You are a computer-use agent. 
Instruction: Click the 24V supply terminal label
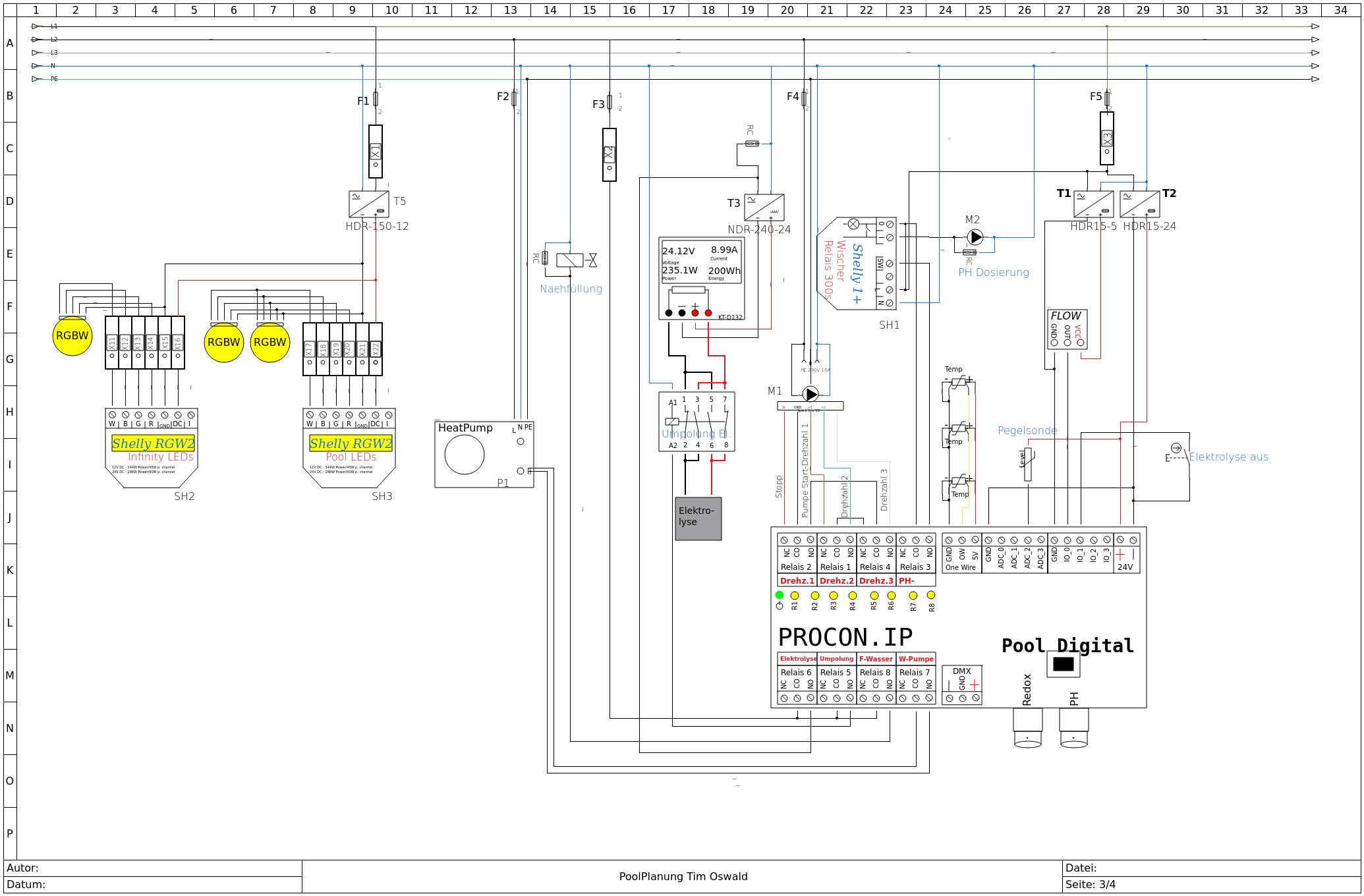[1125, 567]
